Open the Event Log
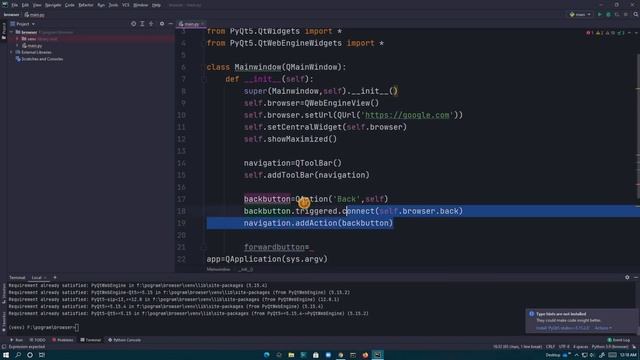 (x=618, y=340)
